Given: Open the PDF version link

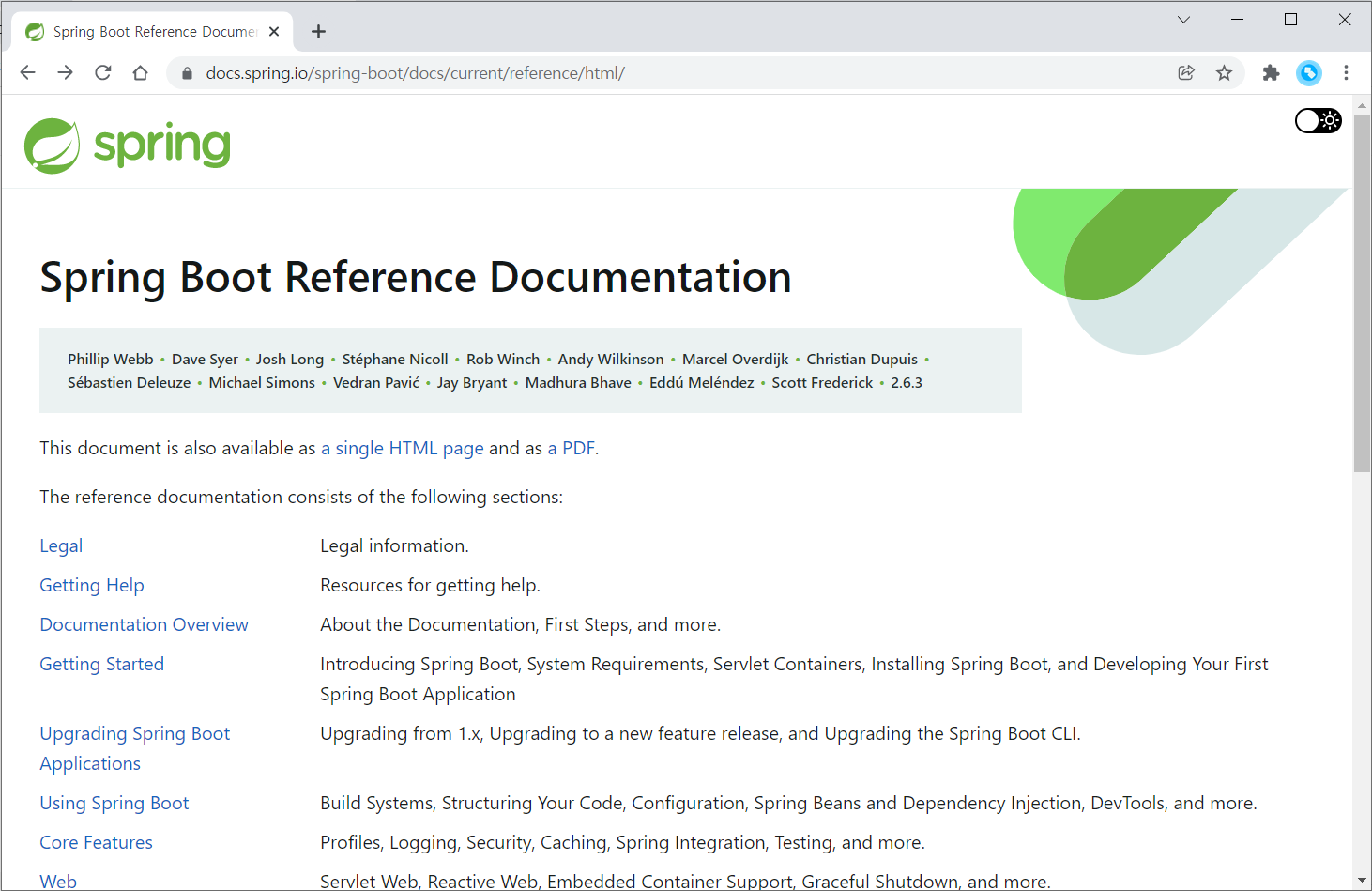Looking at the screenshot, I should pyautogui.click(x=571, y=449).
